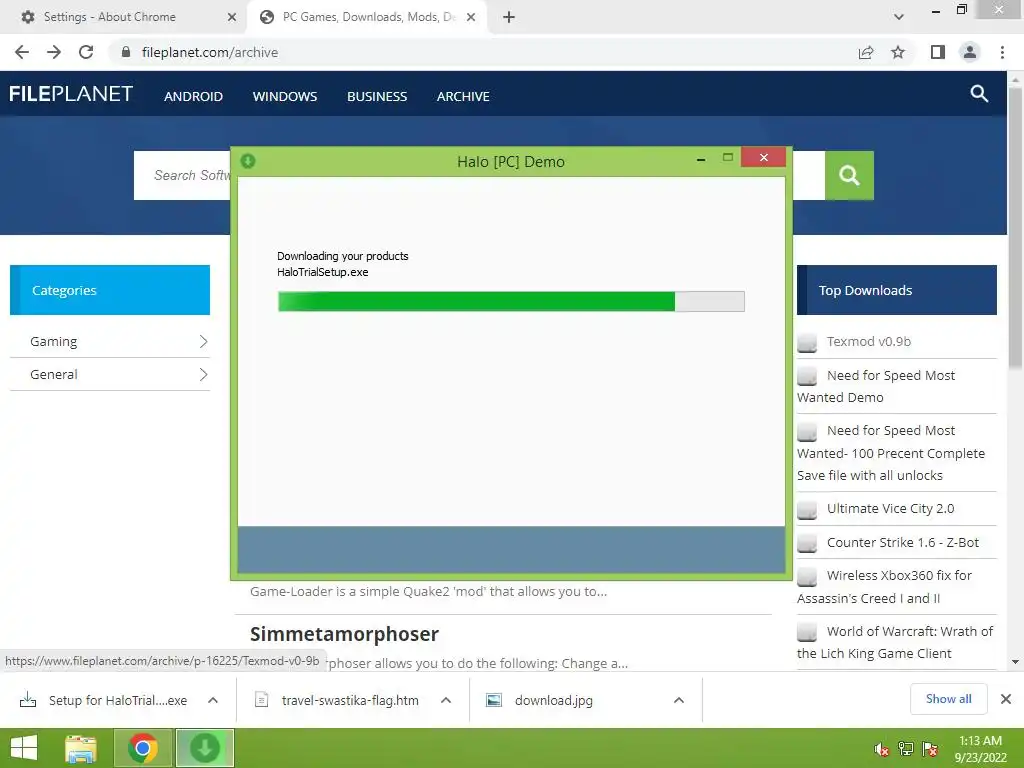Click the lock icon in address bar
The height and width of the screenshot is (768, 1024).
(126, 52)
